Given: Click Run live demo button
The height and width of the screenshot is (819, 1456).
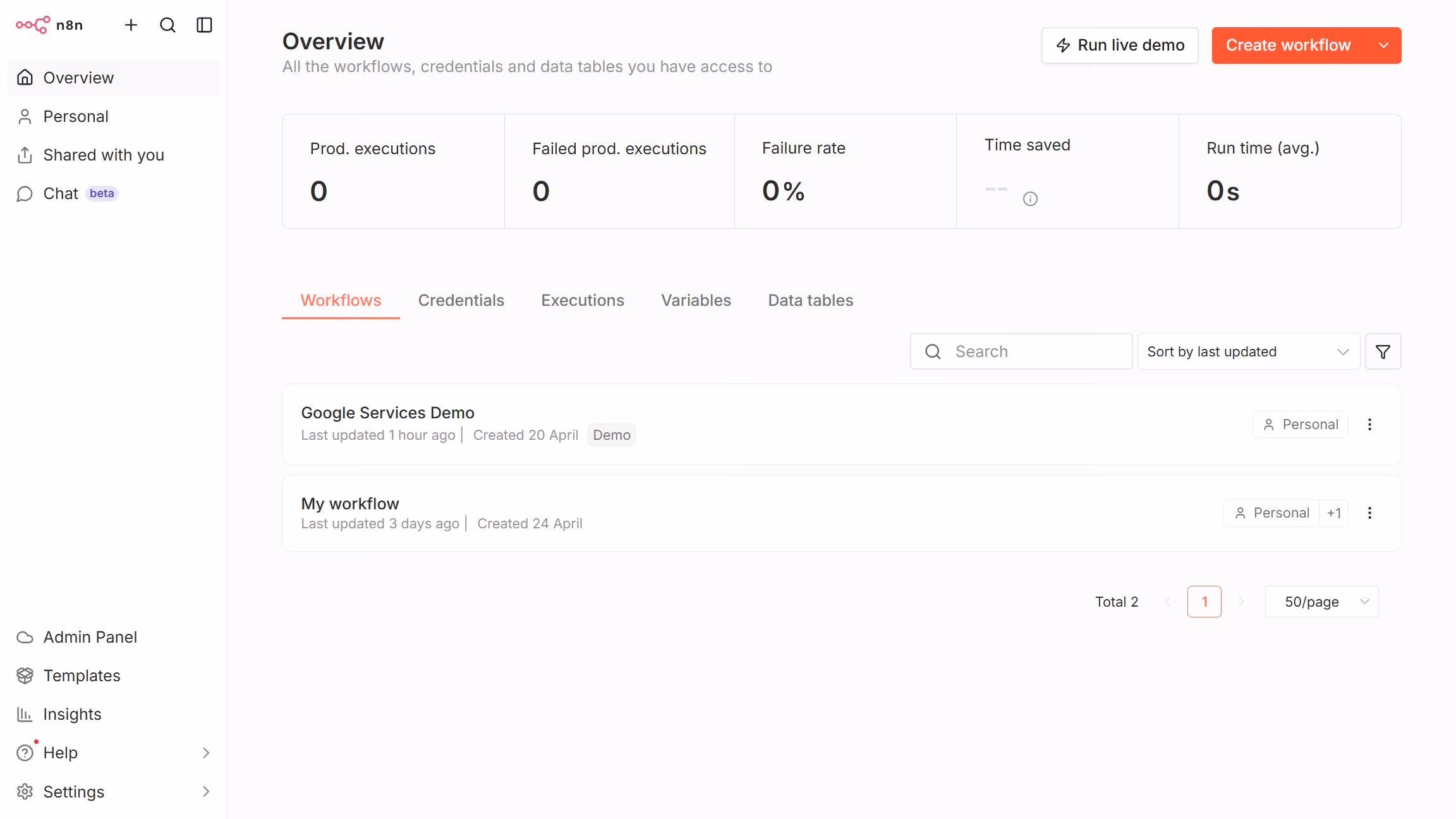Looking at the screenshot, I should tap(1120, 45).
